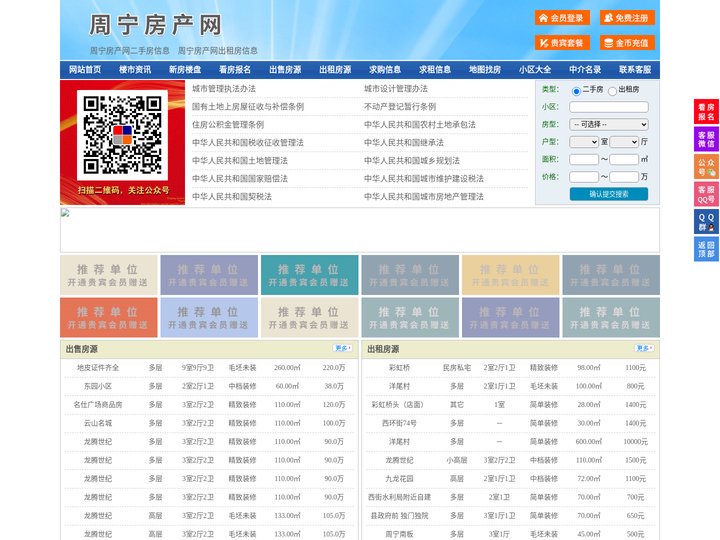Open the 西街水利局附近自建 rental listing
This screenshot has height=540, width=720.
(399, 497)
